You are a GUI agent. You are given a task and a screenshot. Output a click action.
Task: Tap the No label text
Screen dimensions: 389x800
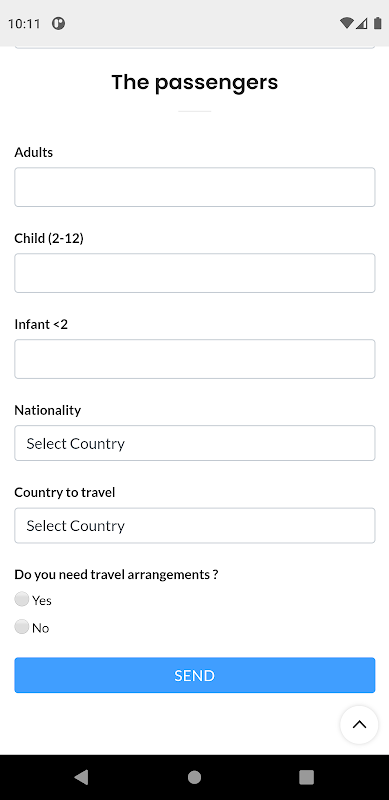coord(41,628)
